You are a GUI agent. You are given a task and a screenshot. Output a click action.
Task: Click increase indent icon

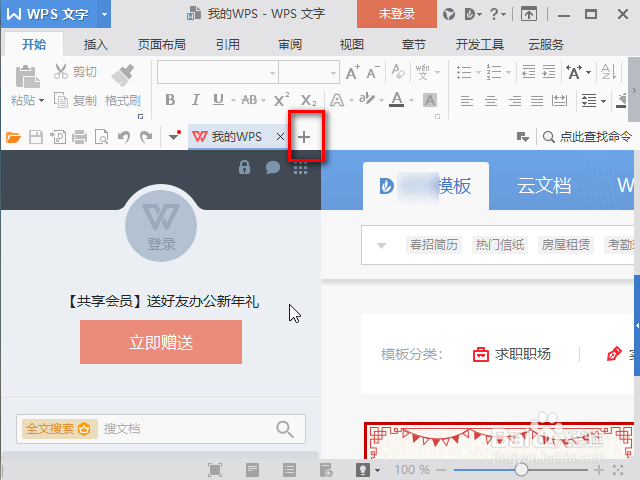[549, 72]
